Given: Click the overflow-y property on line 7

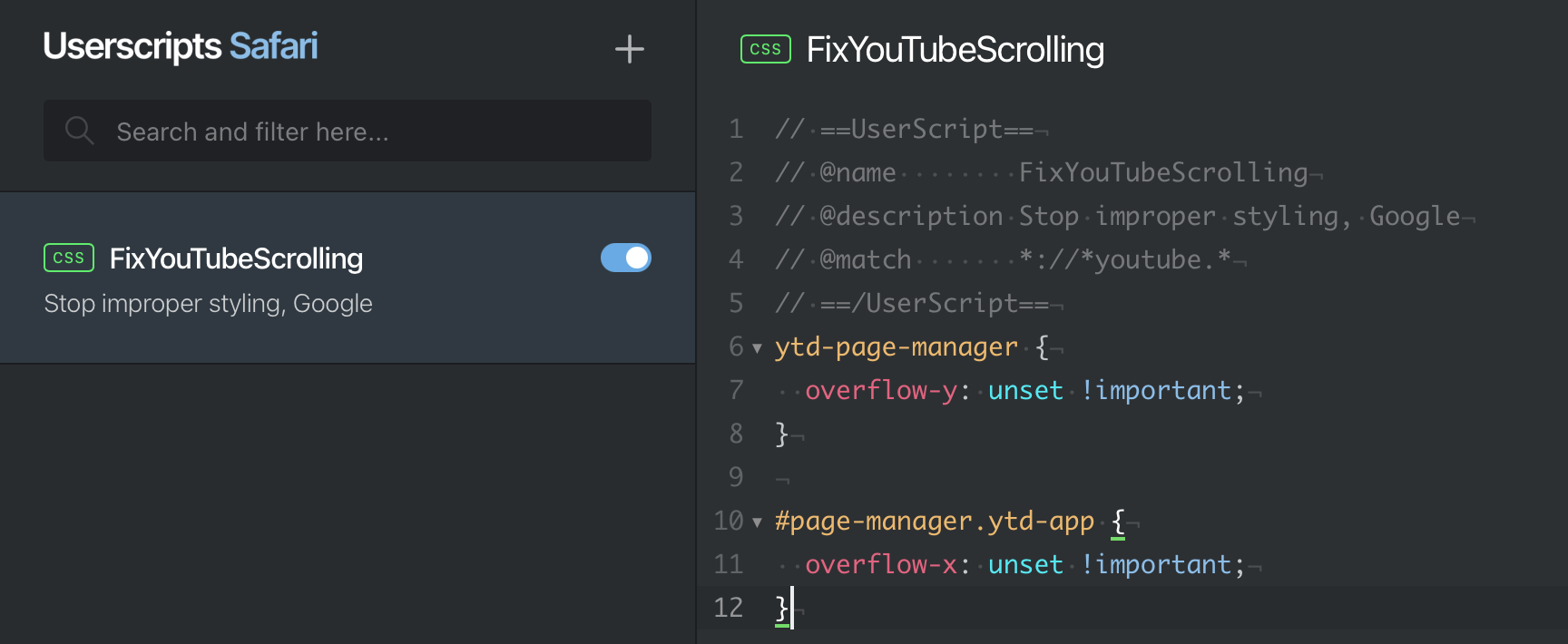Looking at the screenshot, I should [x=880, y=390].
